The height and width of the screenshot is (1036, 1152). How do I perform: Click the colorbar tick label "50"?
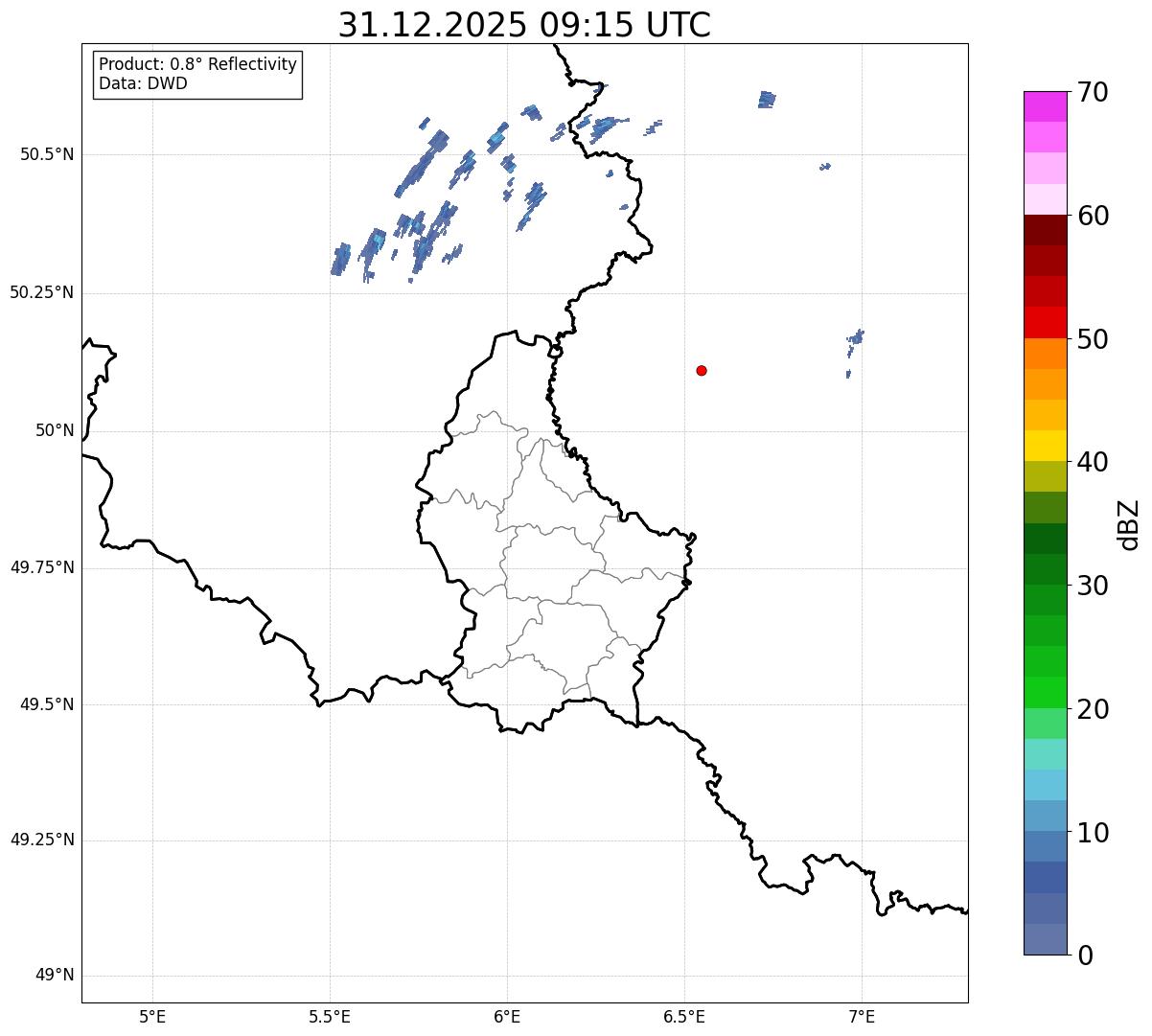[x=1092, y=339]
